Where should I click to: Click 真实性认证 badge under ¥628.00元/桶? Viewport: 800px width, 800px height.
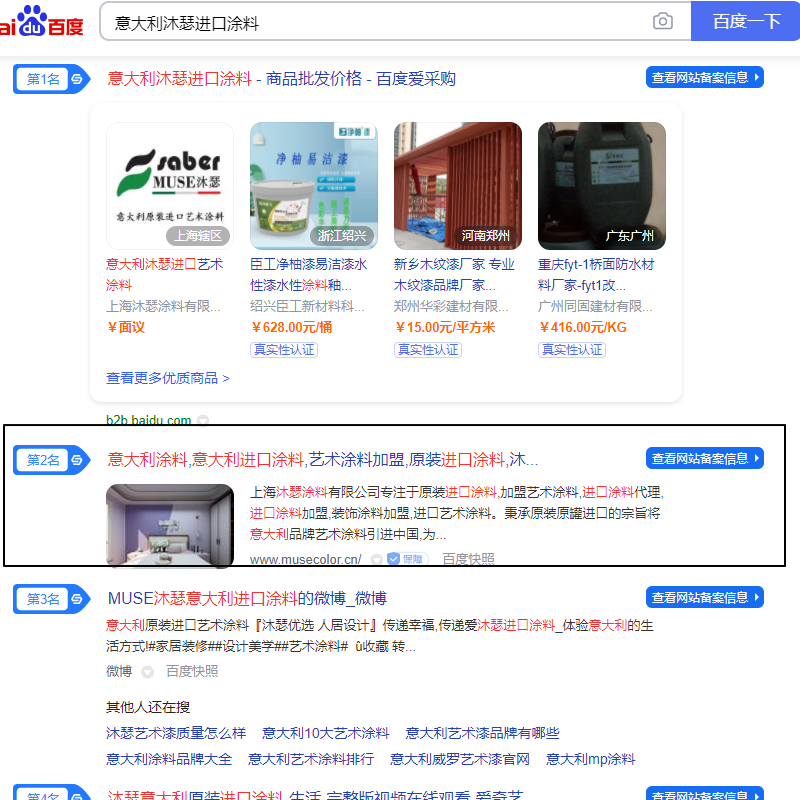click(284, 349)
